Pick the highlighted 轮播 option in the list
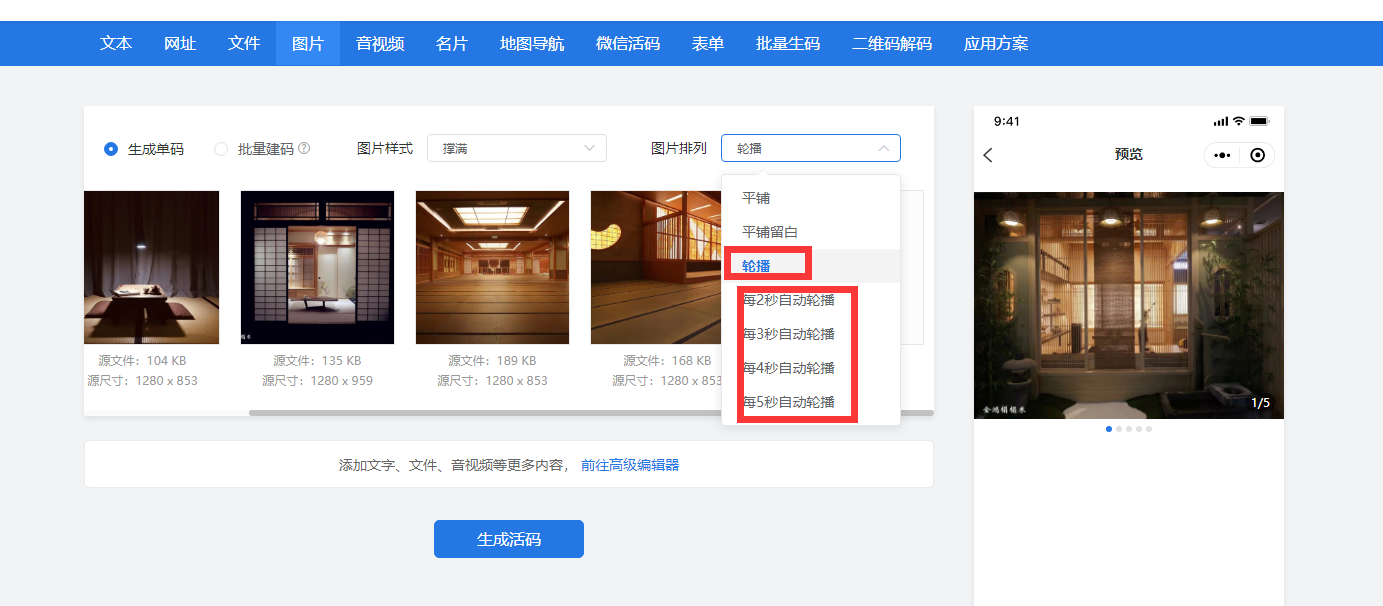 point(811,266)
